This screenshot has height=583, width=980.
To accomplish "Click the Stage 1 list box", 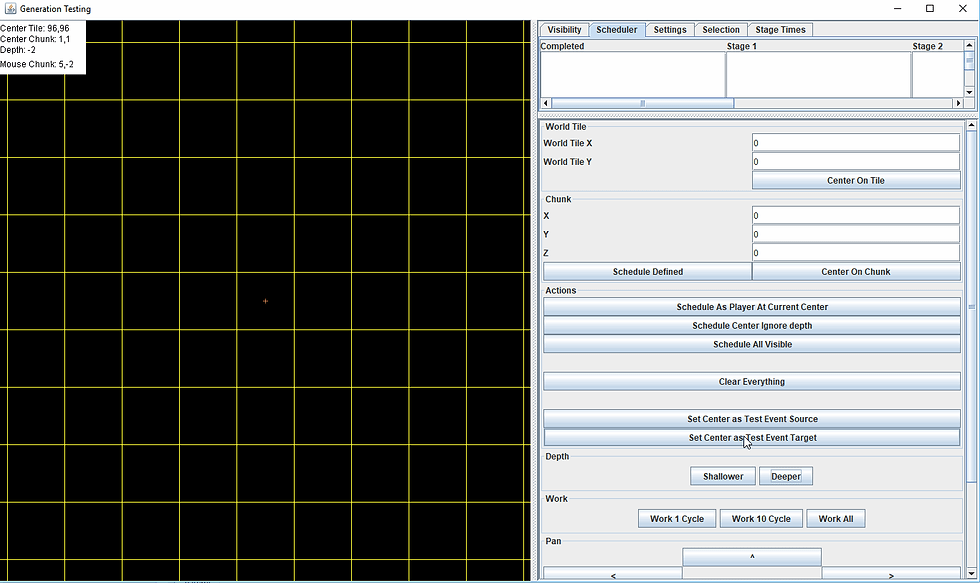I will 818,74.
